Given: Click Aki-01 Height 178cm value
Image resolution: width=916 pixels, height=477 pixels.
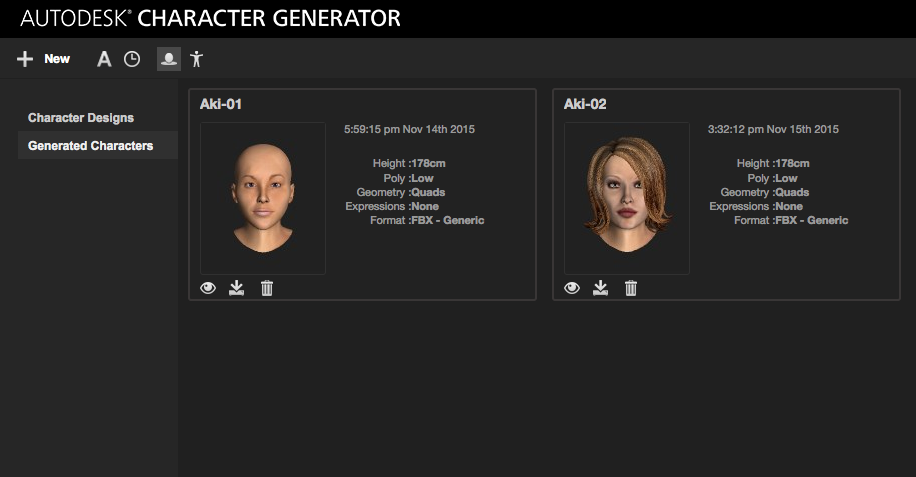Looking at the screenshot, I should click(x=429, y=163).
